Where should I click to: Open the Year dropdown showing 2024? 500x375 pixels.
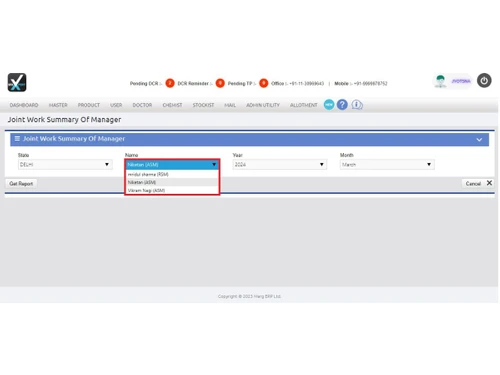(x=280, y=164)
